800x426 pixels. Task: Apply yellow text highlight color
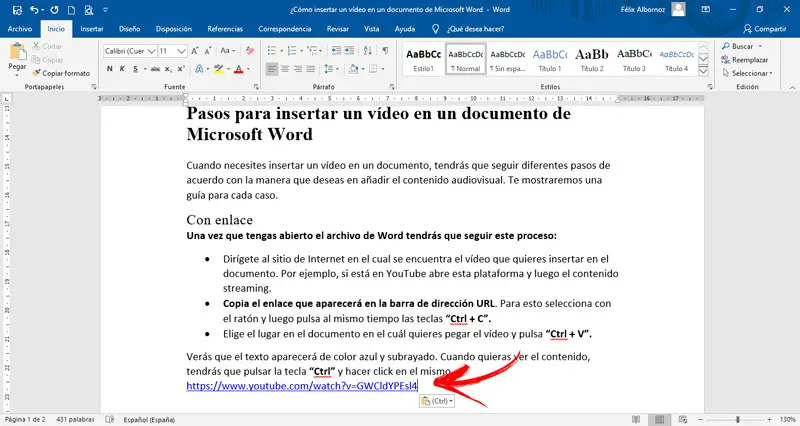[219, 68]
